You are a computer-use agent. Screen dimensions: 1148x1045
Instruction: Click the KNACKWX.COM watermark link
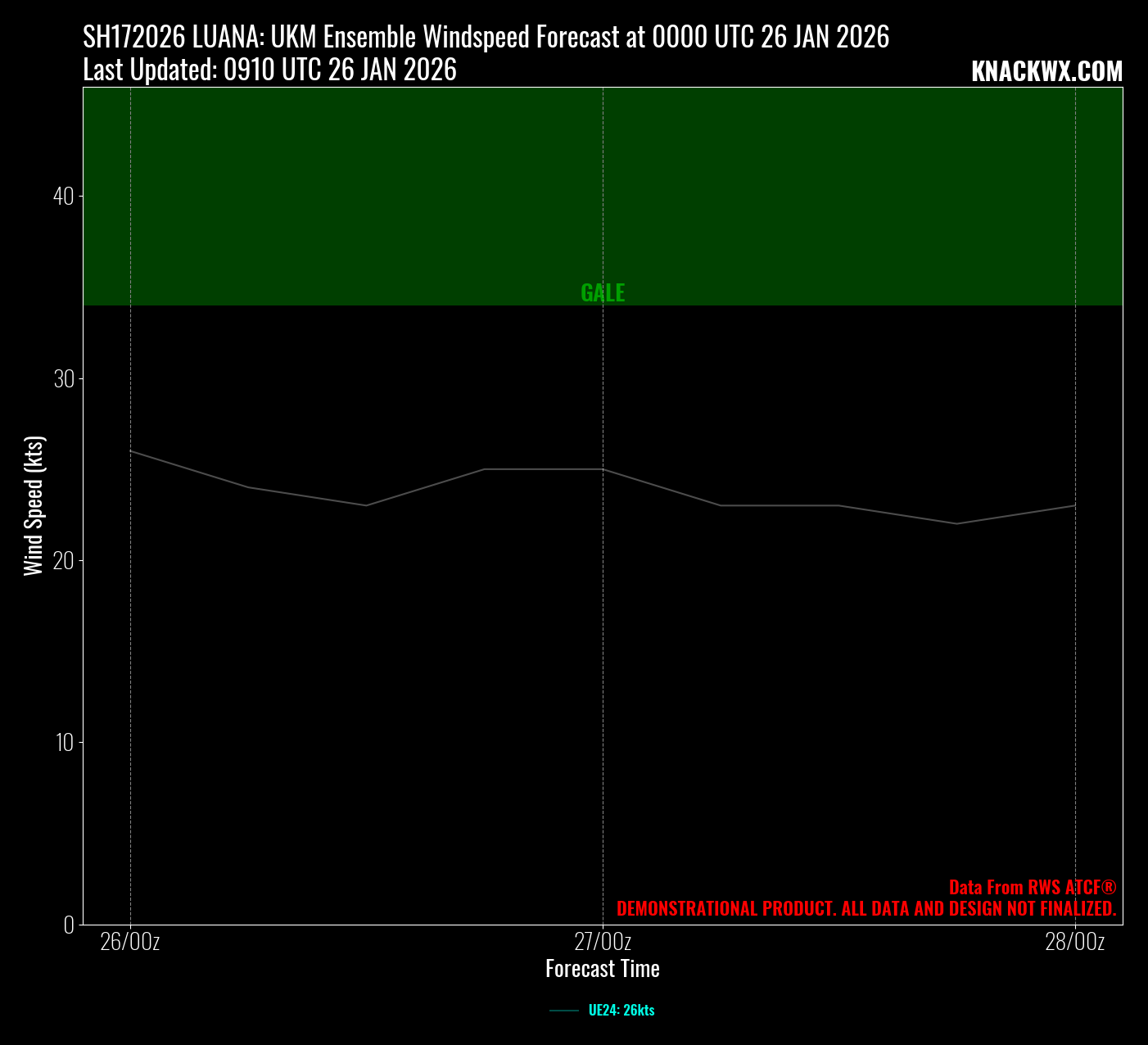tap(1046, 72)
